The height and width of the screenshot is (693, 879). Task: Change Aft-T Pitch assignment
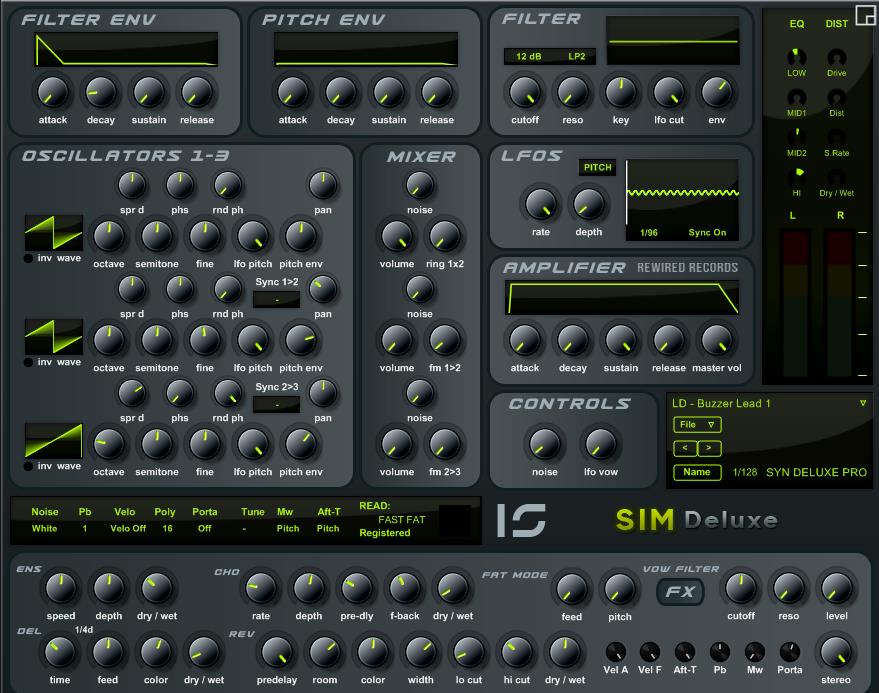point(328,529)
